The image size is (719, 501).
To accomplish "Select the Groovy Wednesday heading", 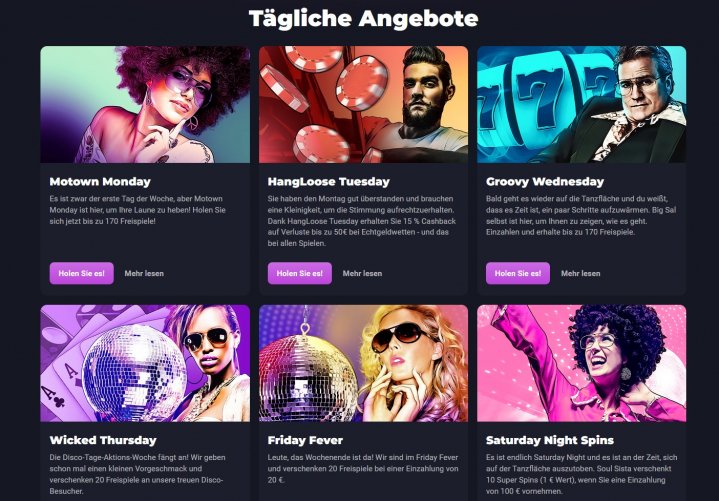I will pos(545,182).
